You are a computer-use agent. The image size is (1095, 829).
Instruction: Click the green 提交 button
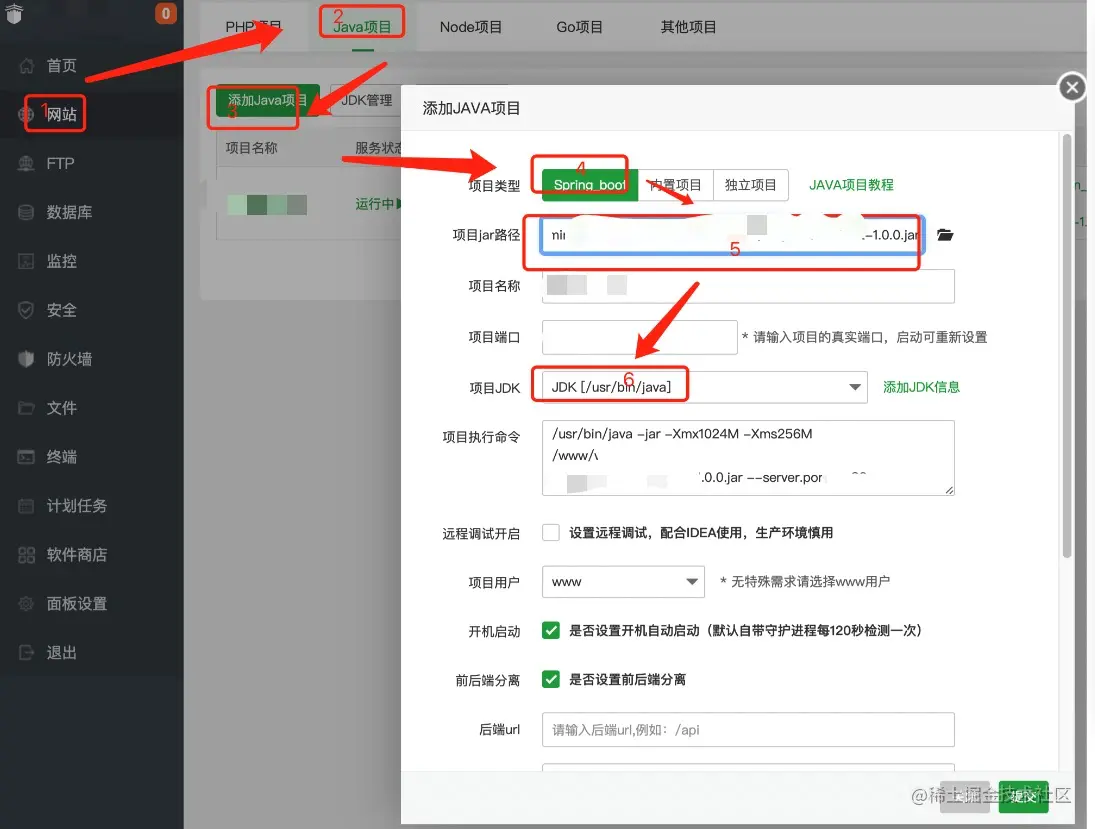pyautogui.click(x=1024, y=797)
